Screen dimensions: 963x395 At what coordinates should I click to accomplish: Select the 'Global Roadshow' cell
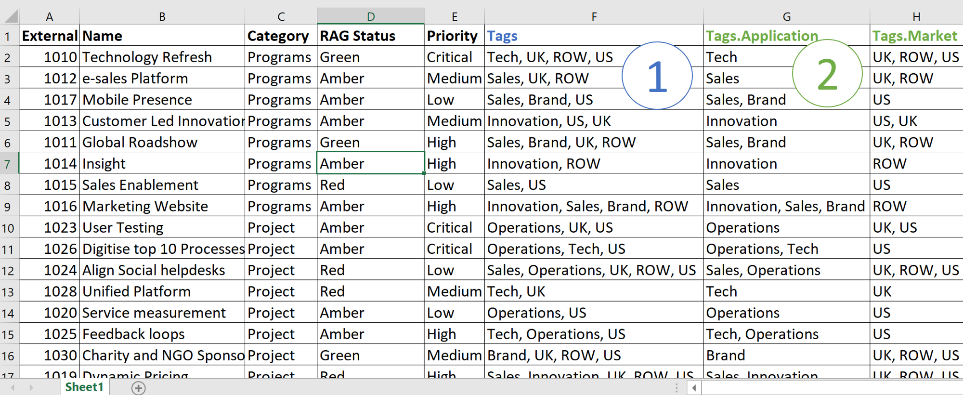162,143
